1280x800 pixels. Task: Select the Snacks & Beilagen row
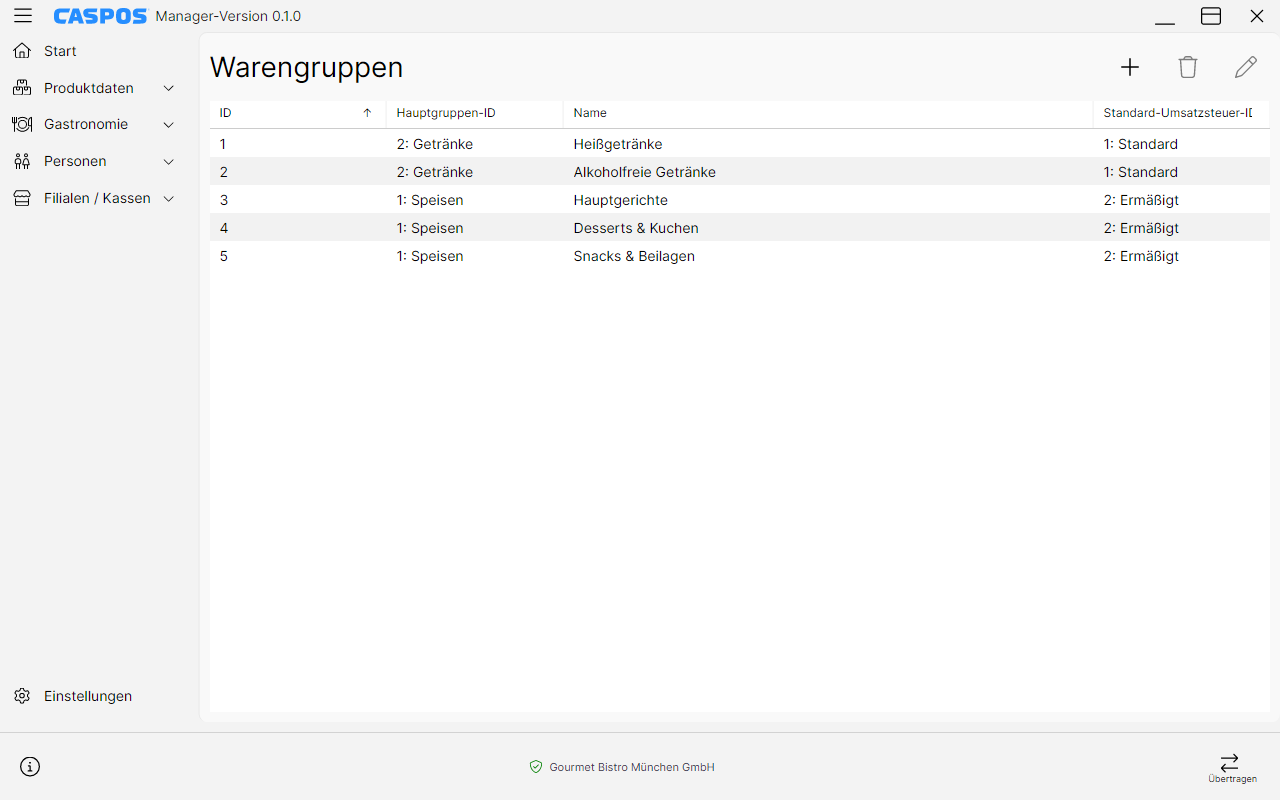coord(740,256)
